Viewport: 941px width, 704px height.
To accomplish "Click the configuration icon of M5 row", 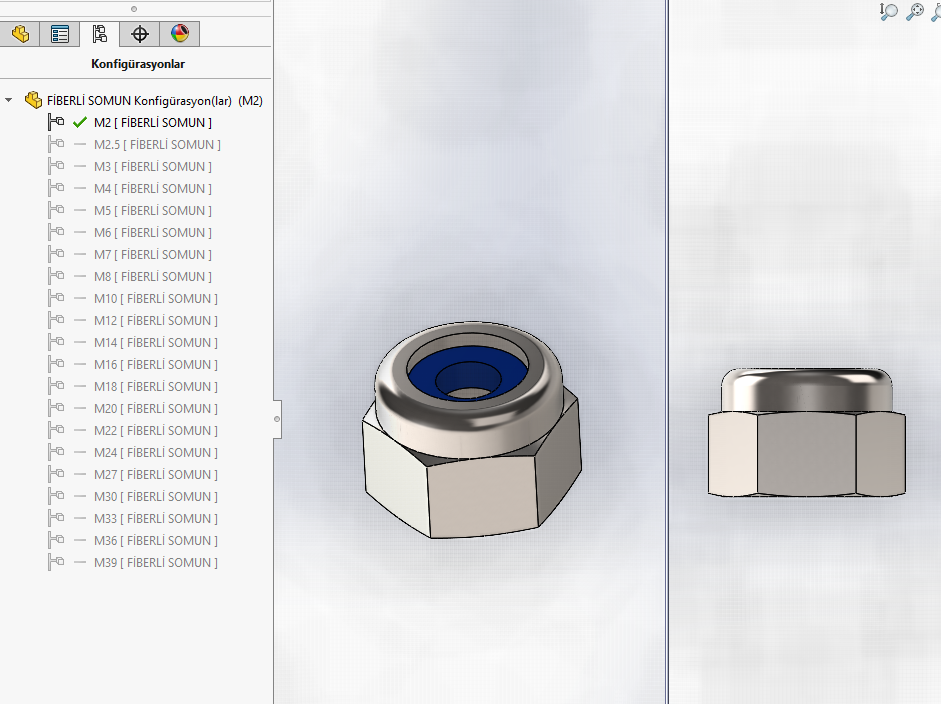I will coord(56,210).
